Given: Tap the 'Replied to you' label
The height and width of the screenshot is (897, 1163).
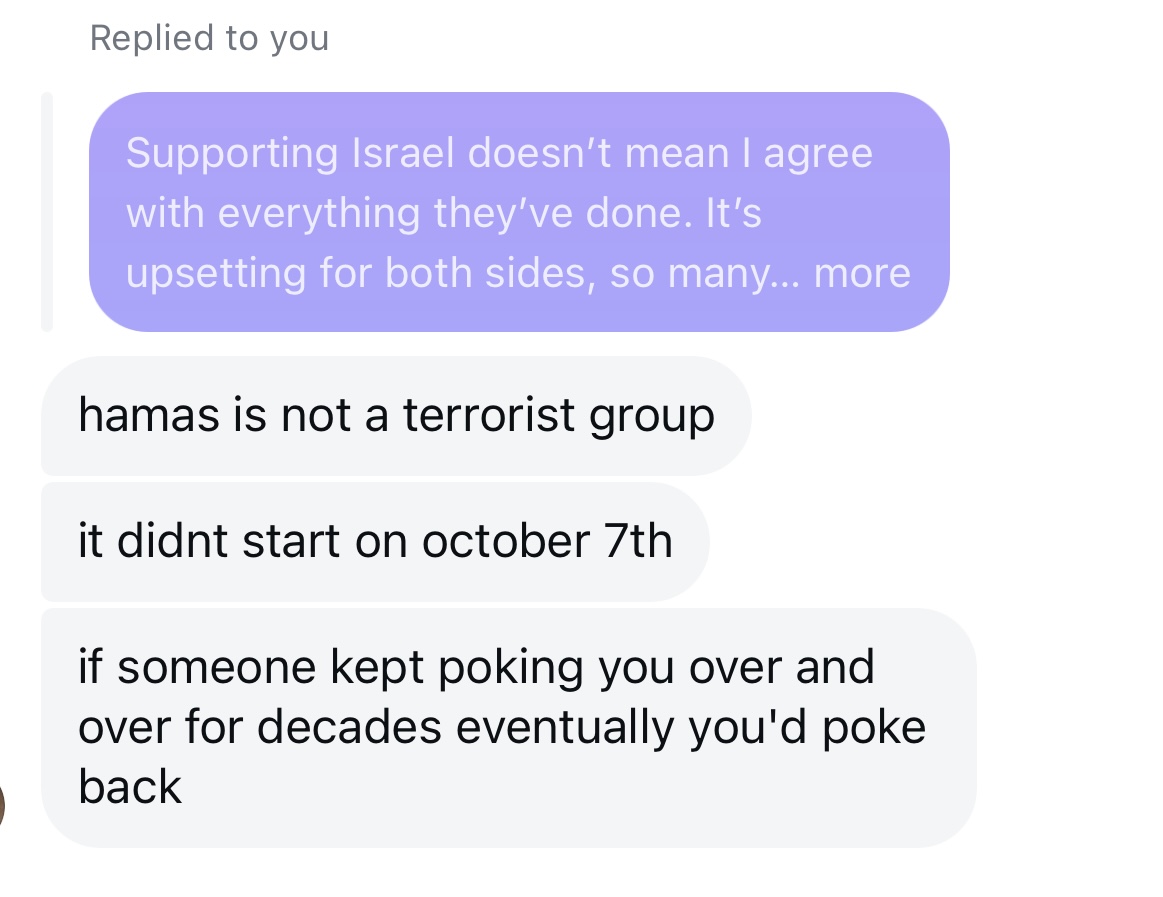Looking at the screenshot, I should point(209,38).
